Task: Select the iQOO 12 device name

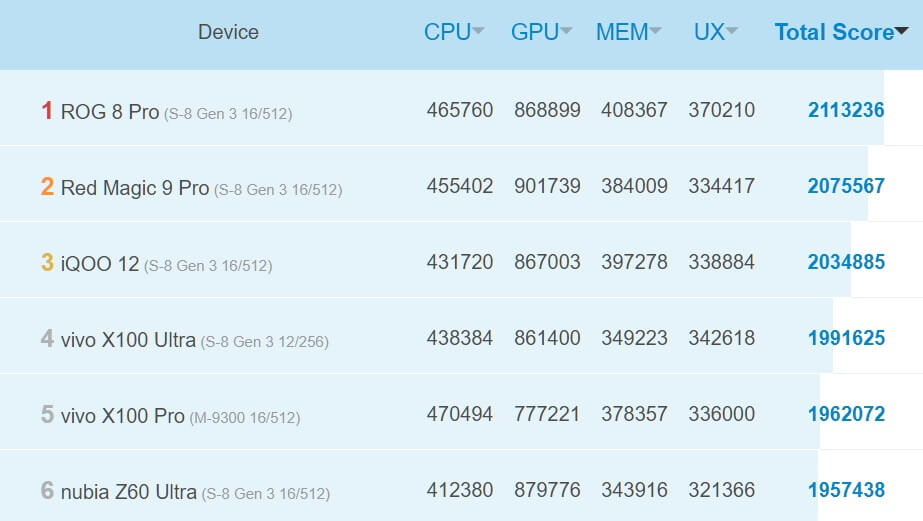Action: 100,263
